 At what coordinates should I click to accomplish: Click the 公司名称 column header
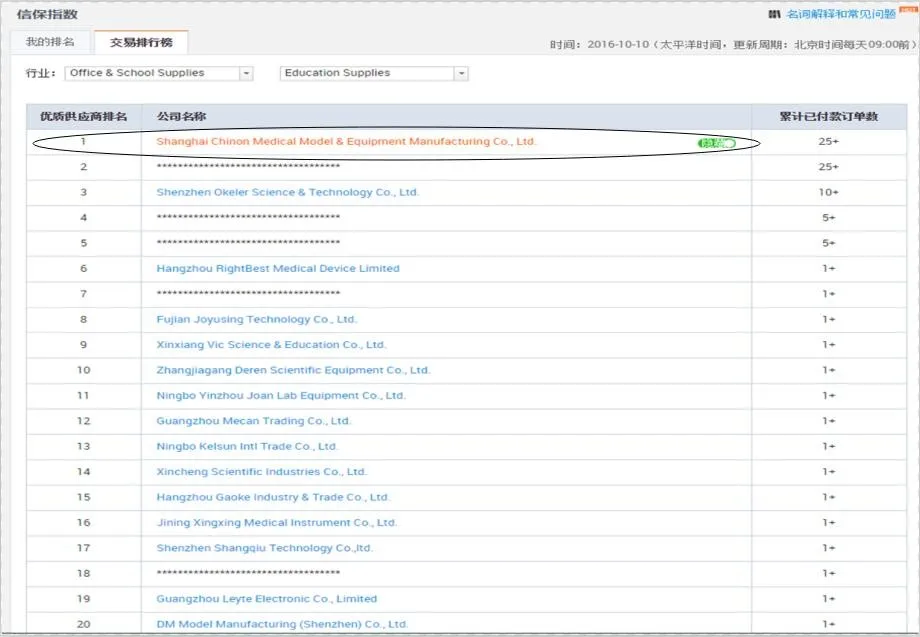click(181, 117)
